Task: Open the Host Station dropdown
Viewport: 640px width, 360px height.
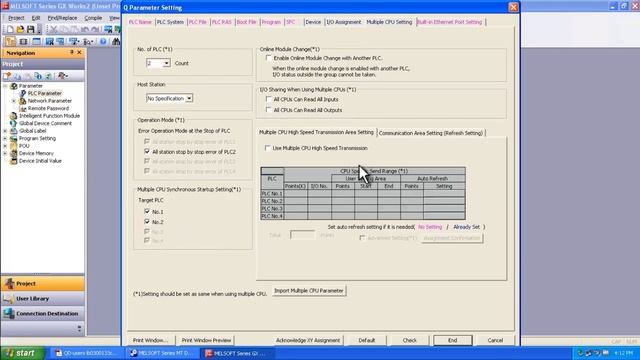Action: coord(189,98)
